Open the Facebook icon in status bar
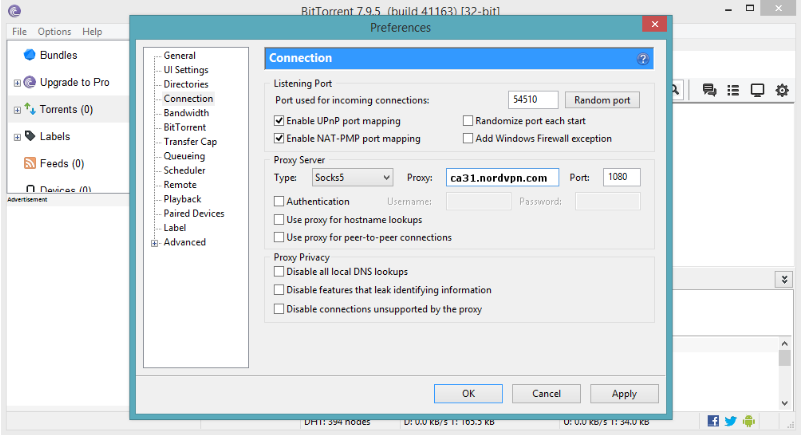801x435 pixels. click(713, 421)
